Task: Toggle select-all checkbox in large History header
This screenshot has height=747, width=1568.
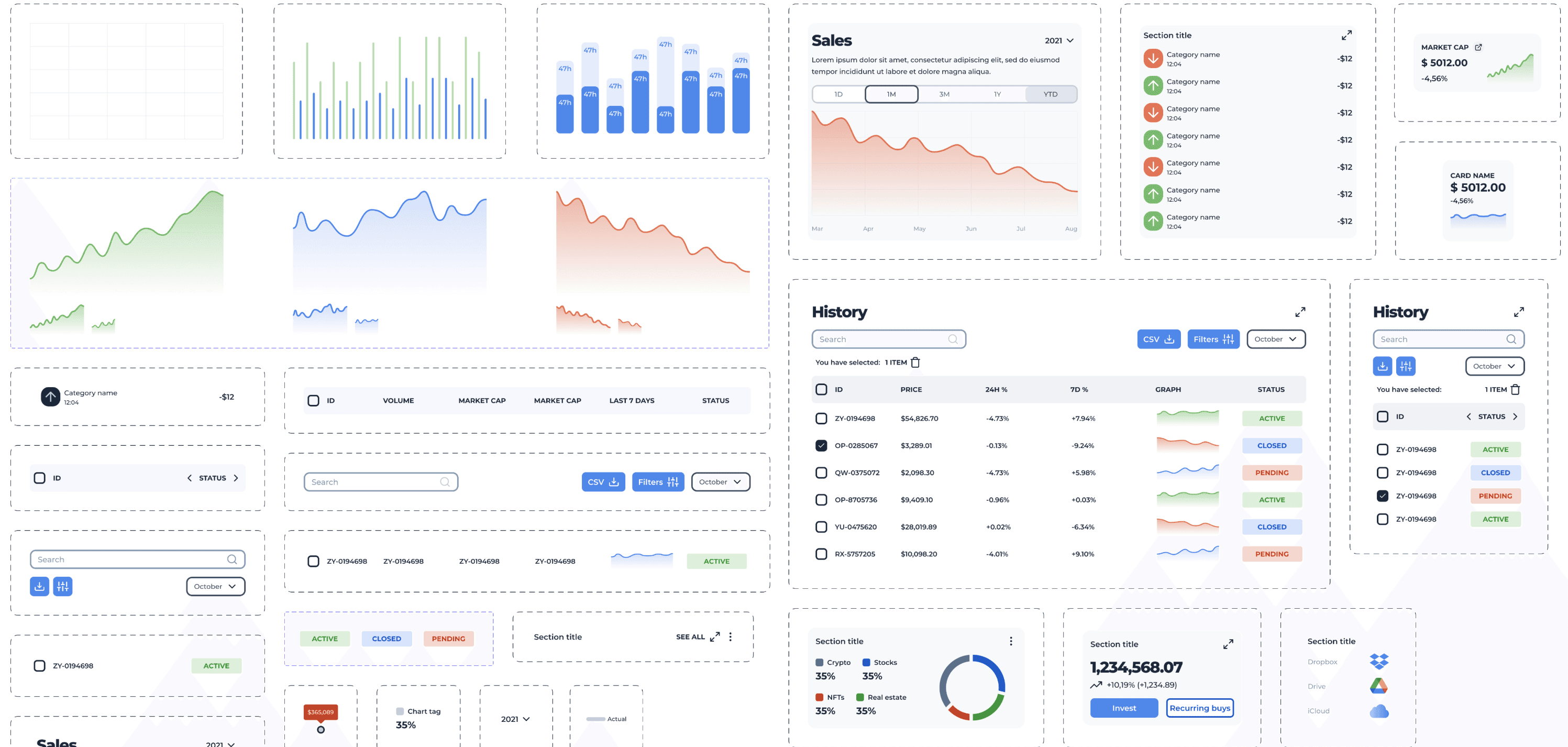Action: 821,390
